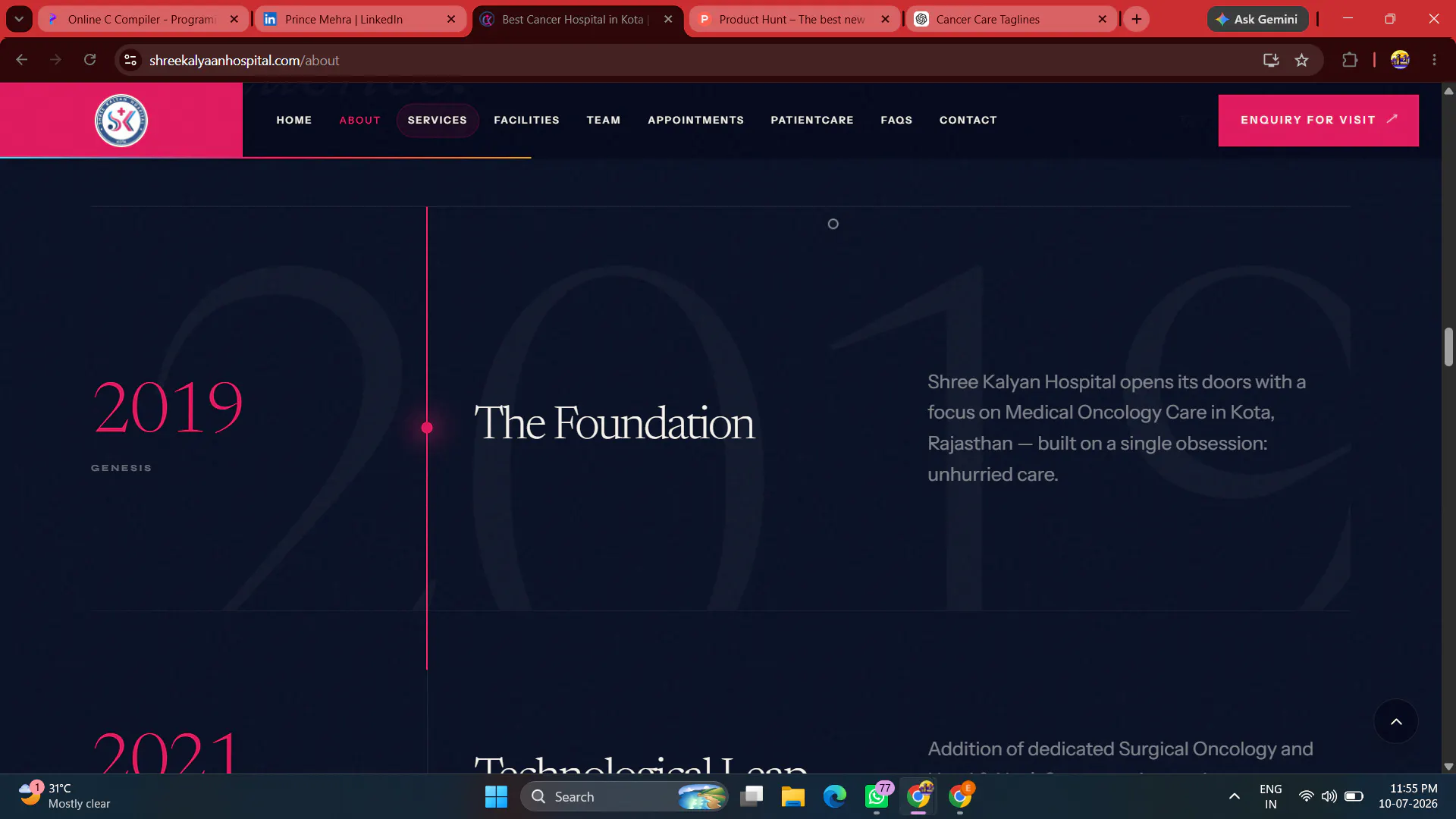Open the volume speaker icon
1456x819 pixels.
[1329, 796]
